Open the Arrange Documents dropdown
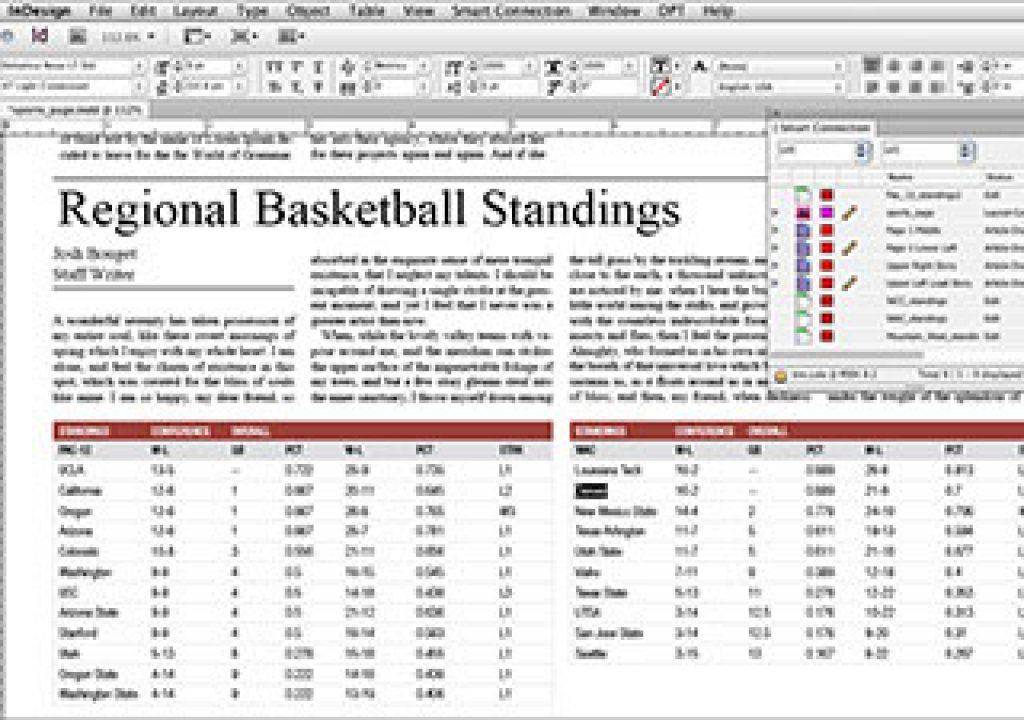Viewport: 1024px width, 720px height. pyautogui.click(x=291, y=37)
